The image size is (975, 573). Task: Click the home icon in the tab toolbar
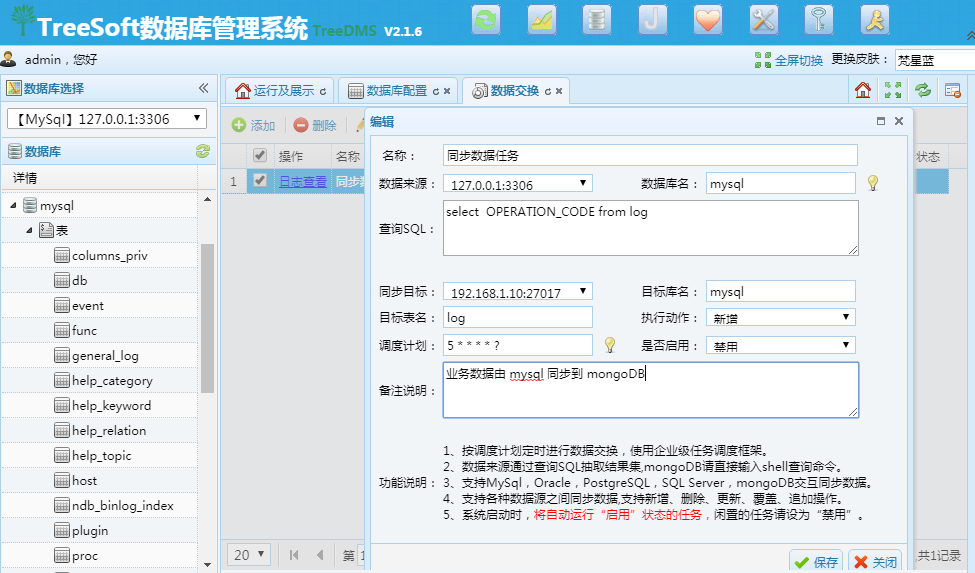coord(862,90)
